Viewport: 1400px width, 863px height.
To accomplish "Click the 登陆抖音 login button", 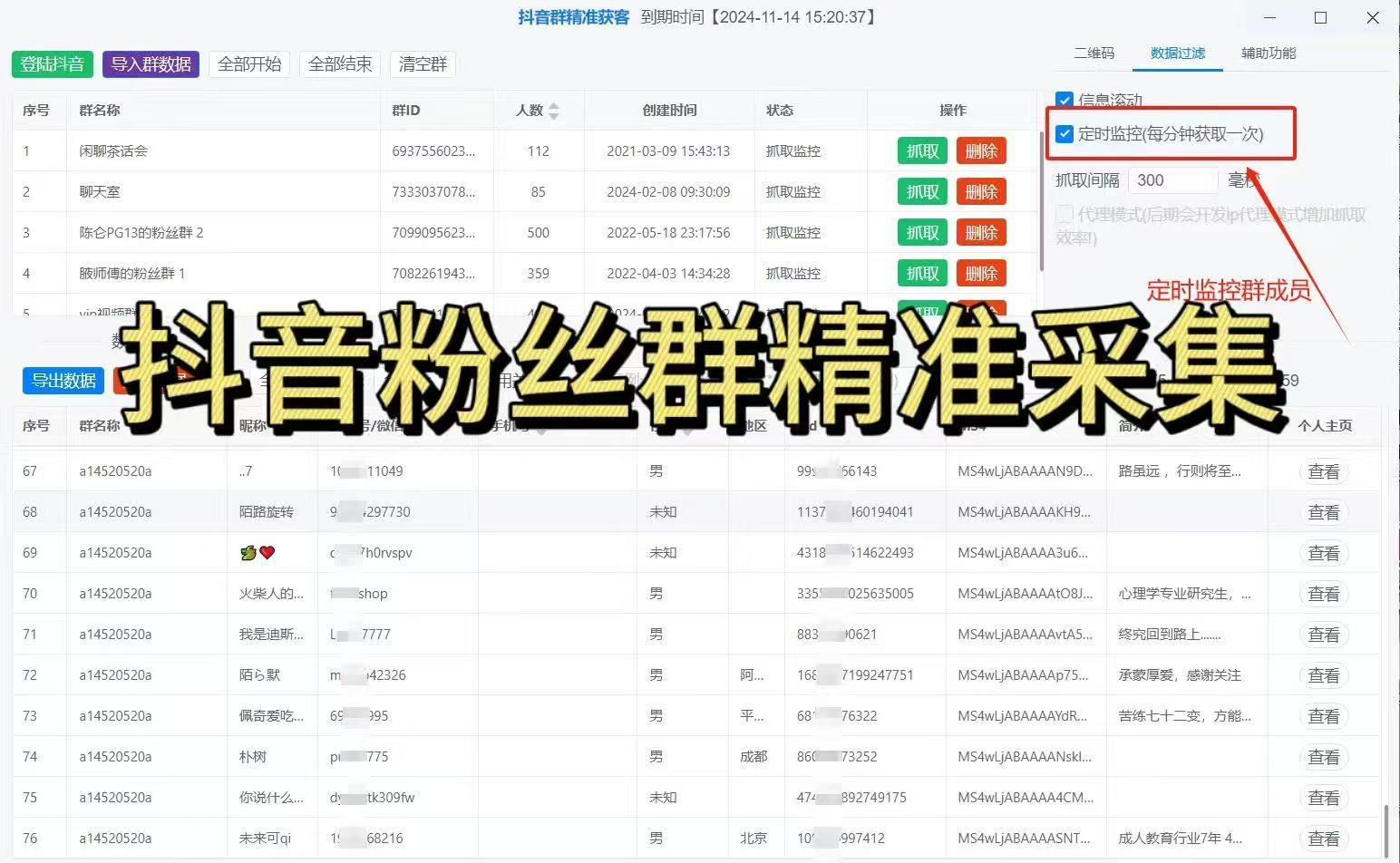I will coord(52,64).
